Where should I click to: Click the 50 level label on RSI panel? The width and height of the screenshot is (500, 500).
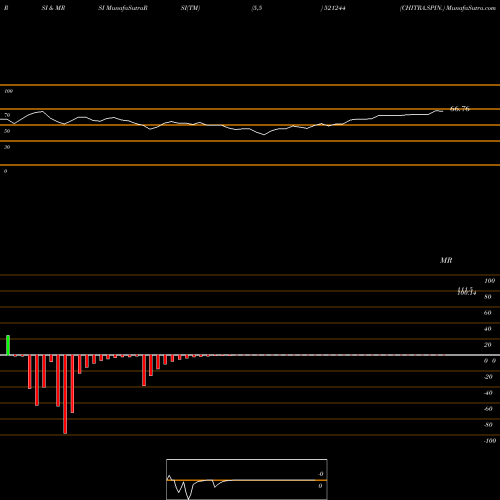7,131
